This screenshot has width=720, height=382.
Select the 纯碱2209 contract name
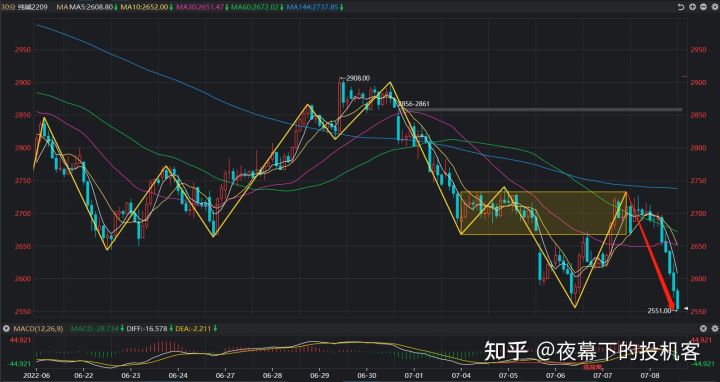point(34,7)
